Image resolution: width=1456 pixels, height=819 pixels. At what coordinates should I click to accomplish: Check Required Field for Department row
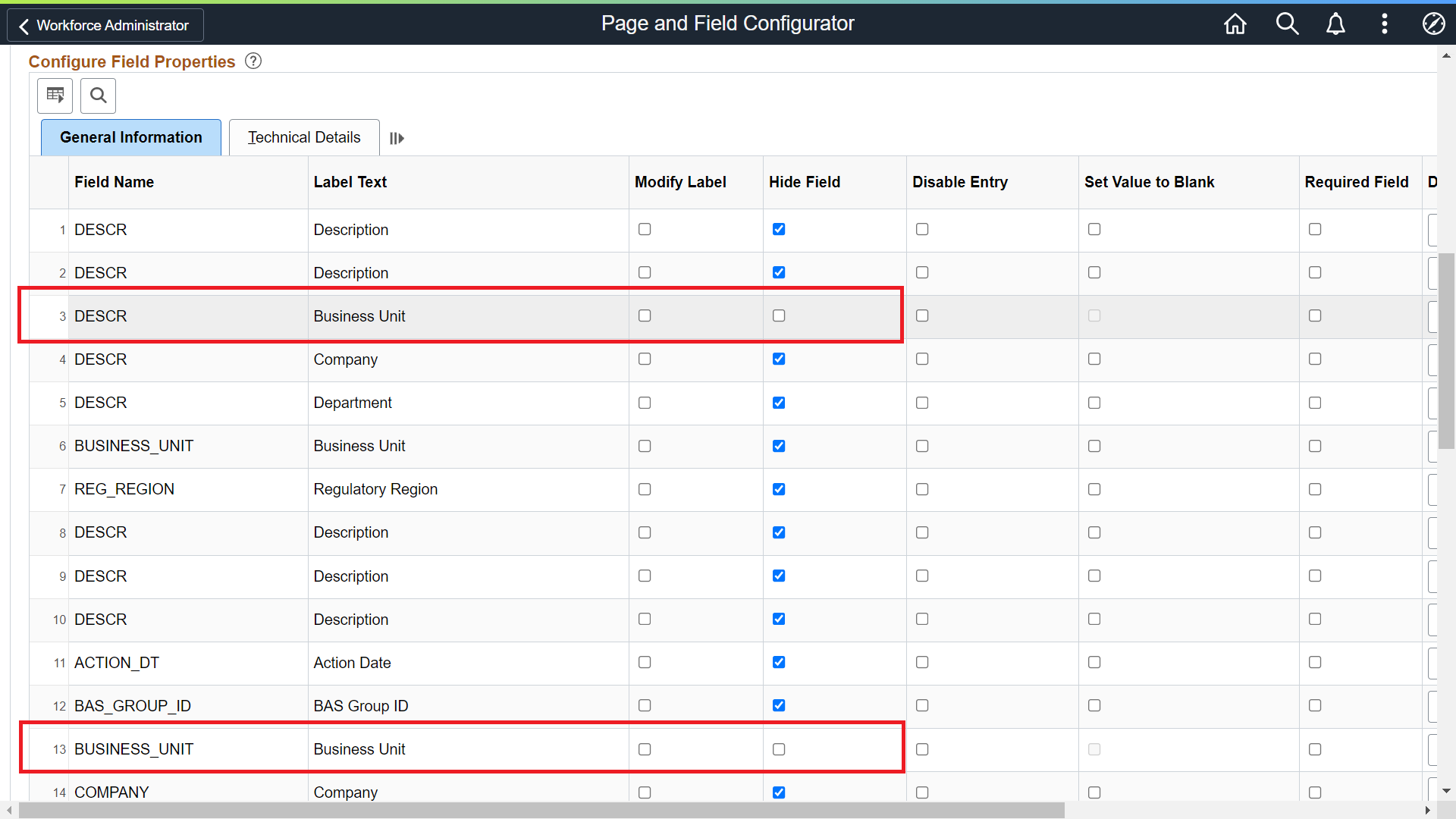pyautogui.click(x=1315, y=403)
